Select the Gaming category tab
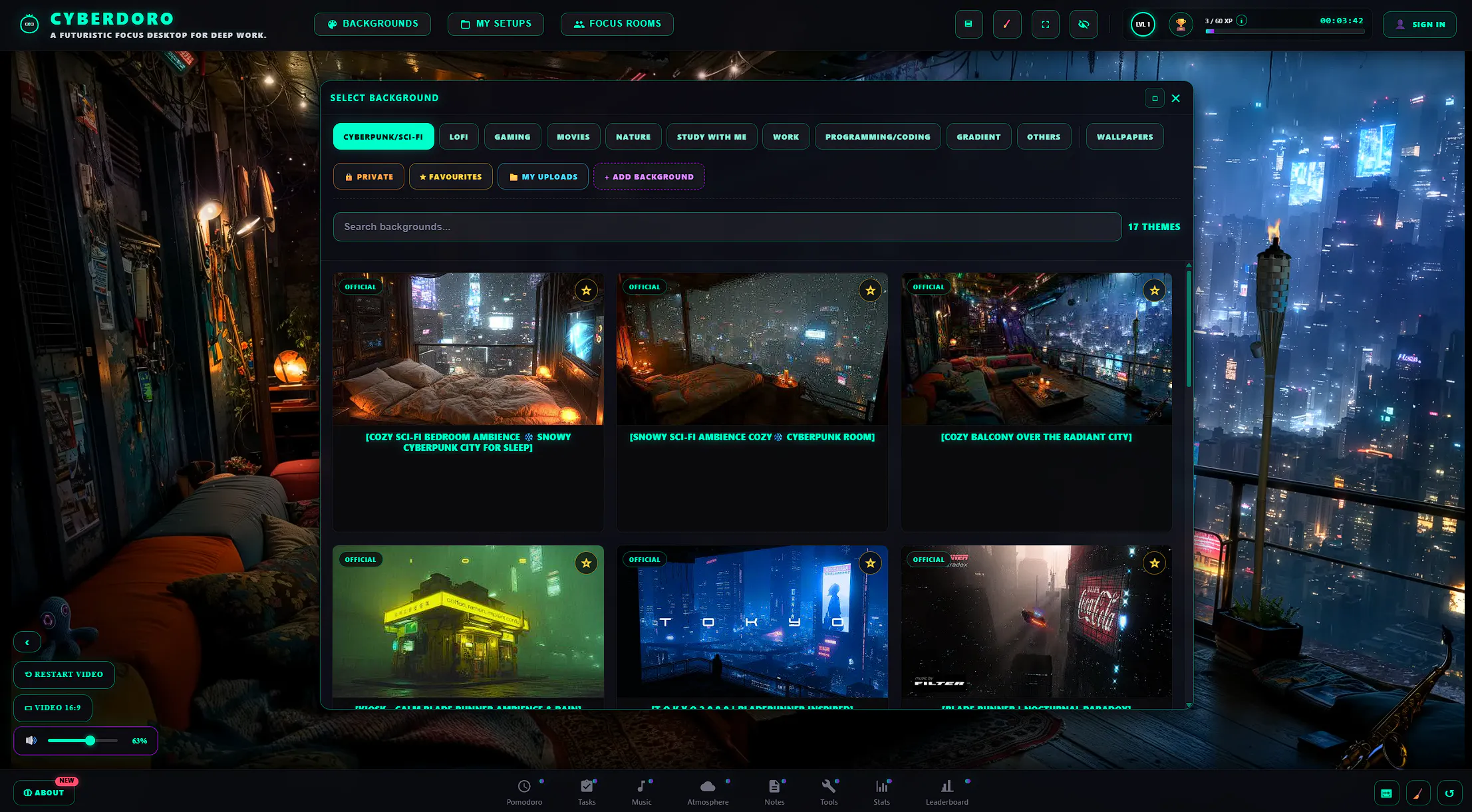 [x=512, y=136]
